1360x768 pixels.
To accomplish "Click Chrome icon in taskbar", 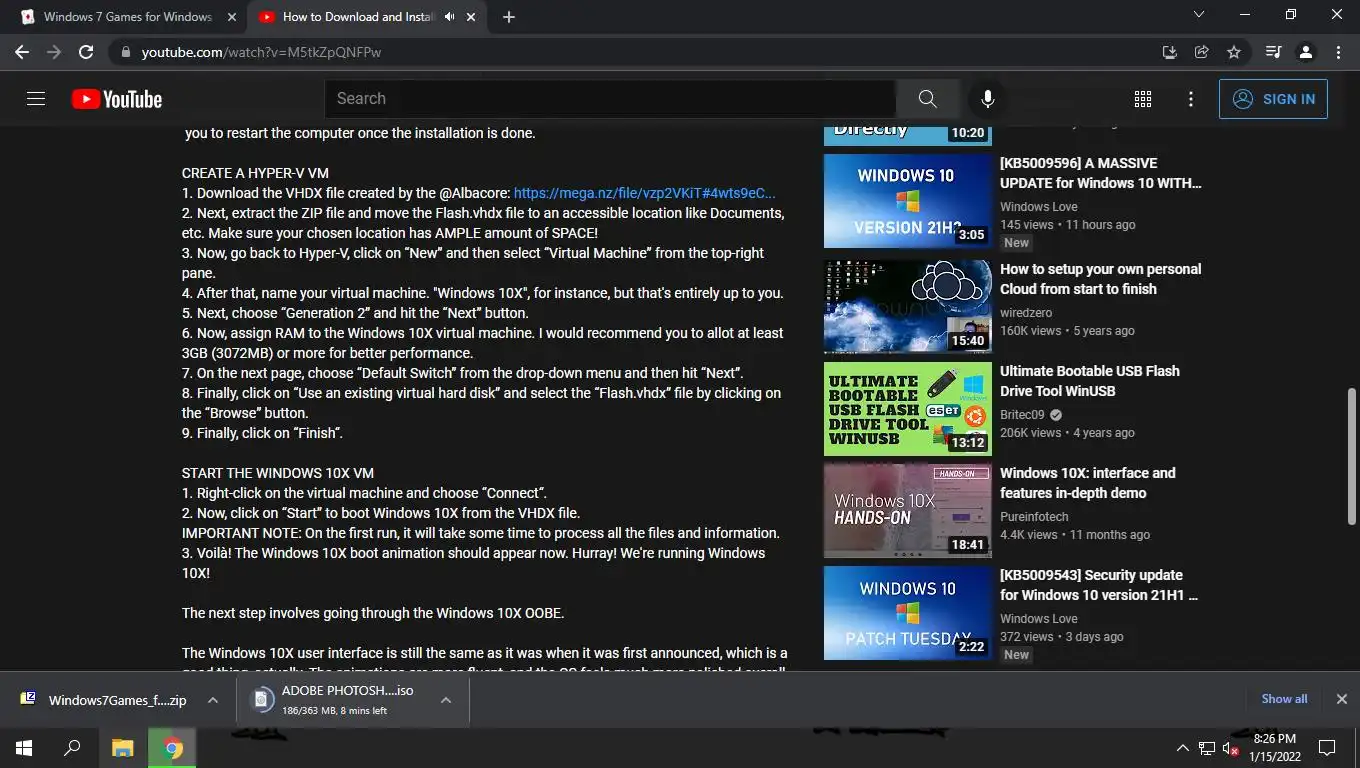I will point(172,748).
